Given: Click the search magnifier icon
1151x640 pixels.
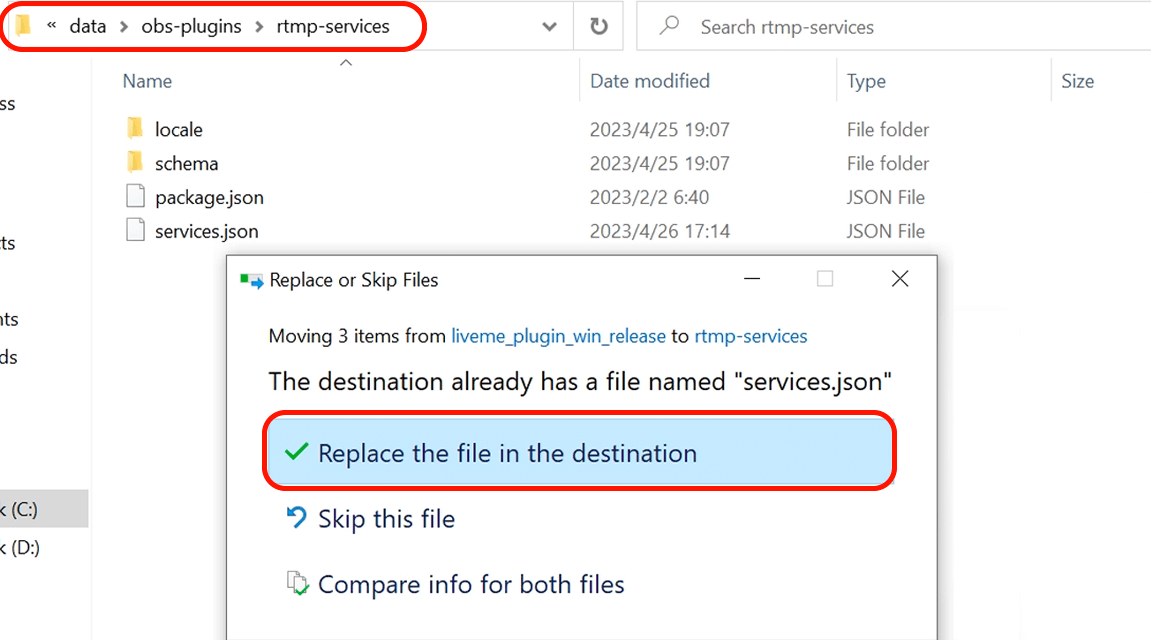Looking at the screenshot, I should click(669, 27).
